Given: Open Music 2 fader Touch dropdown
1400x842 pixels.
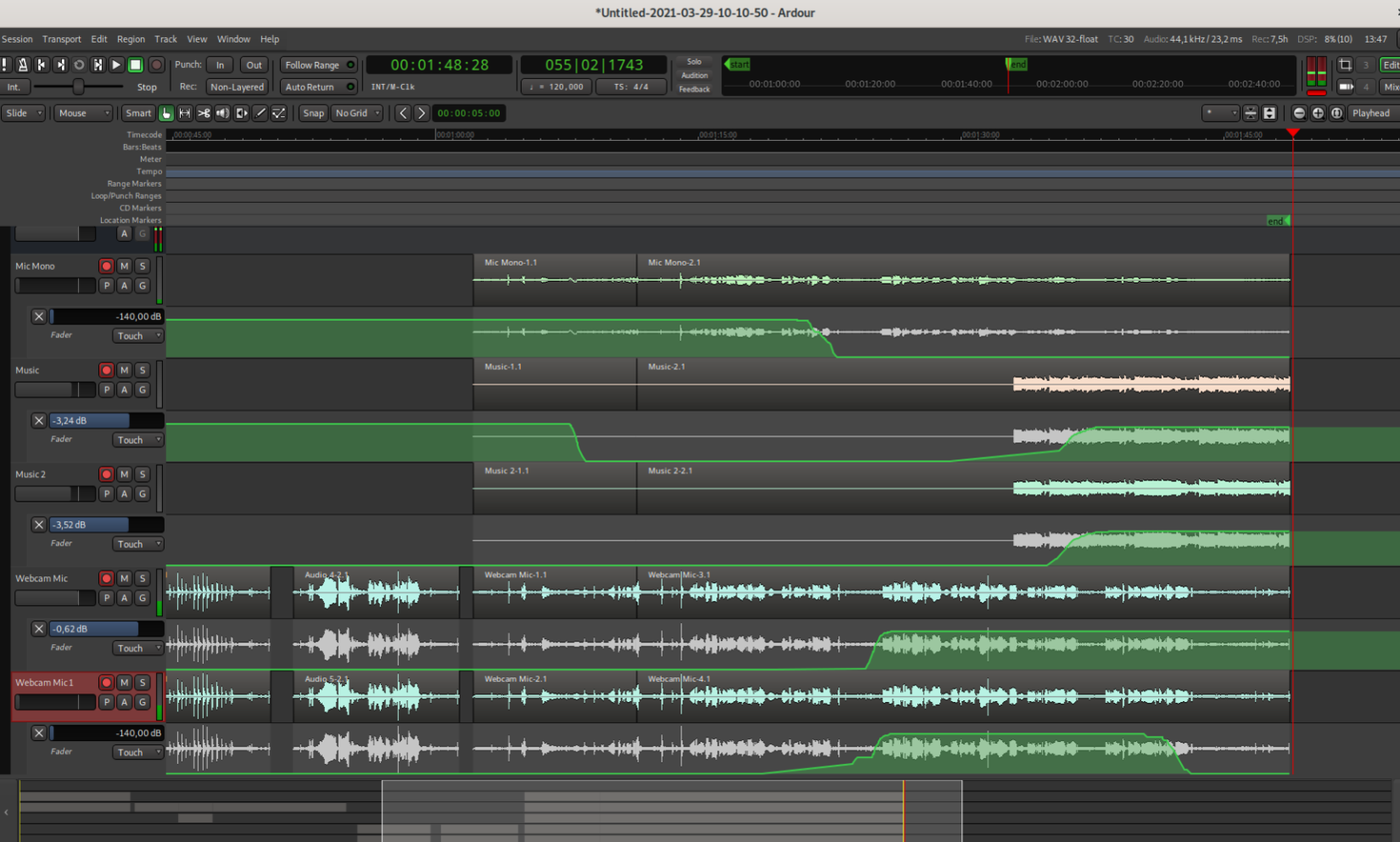Looking at the screenshot, I should point(137,544).
